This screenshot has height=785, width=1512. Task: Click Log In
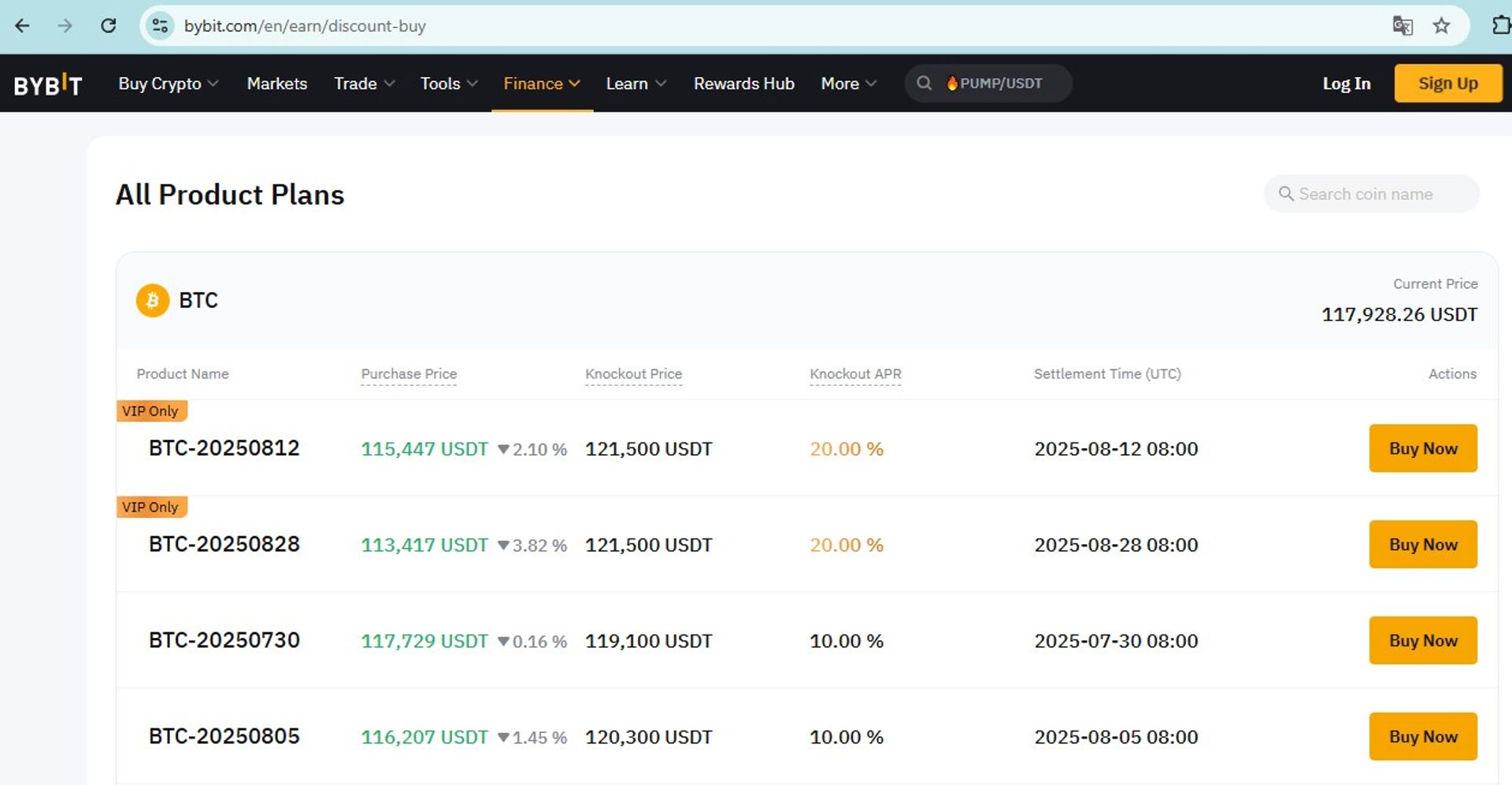1347,83
